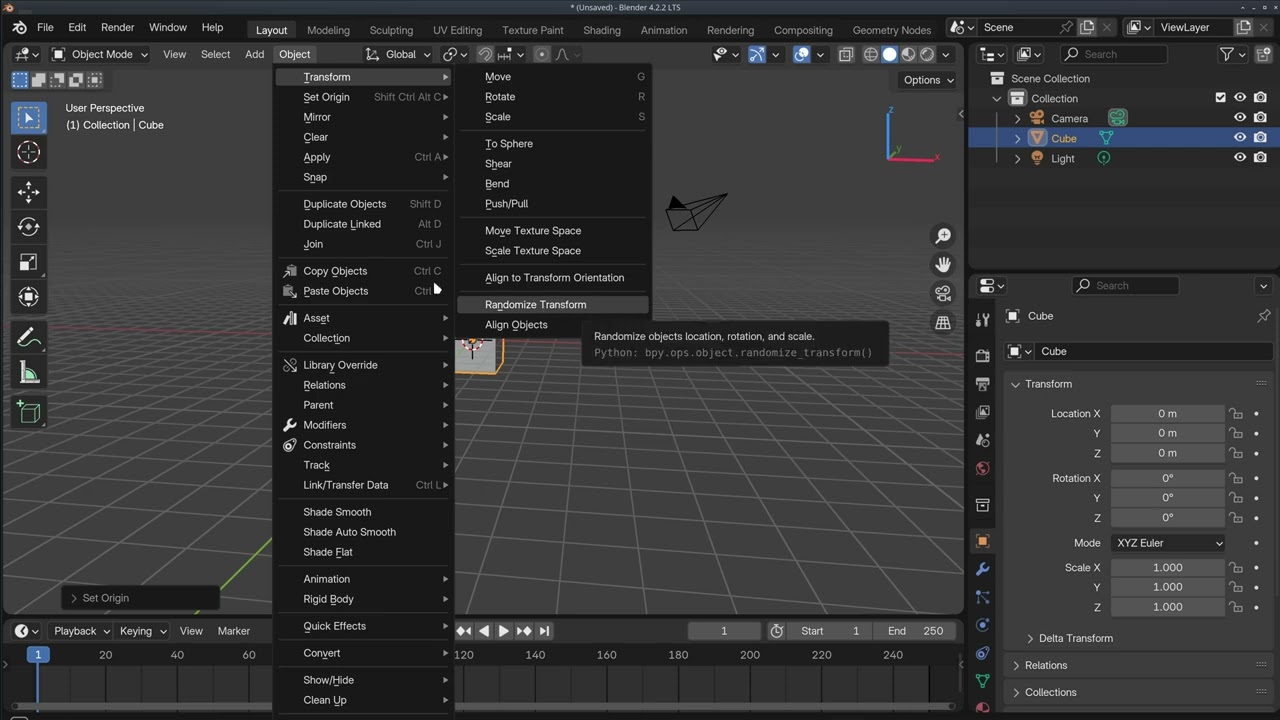1280x720 pixels.
Task: Toggle Location X lock icon
Action: (x=1236, y=414)
